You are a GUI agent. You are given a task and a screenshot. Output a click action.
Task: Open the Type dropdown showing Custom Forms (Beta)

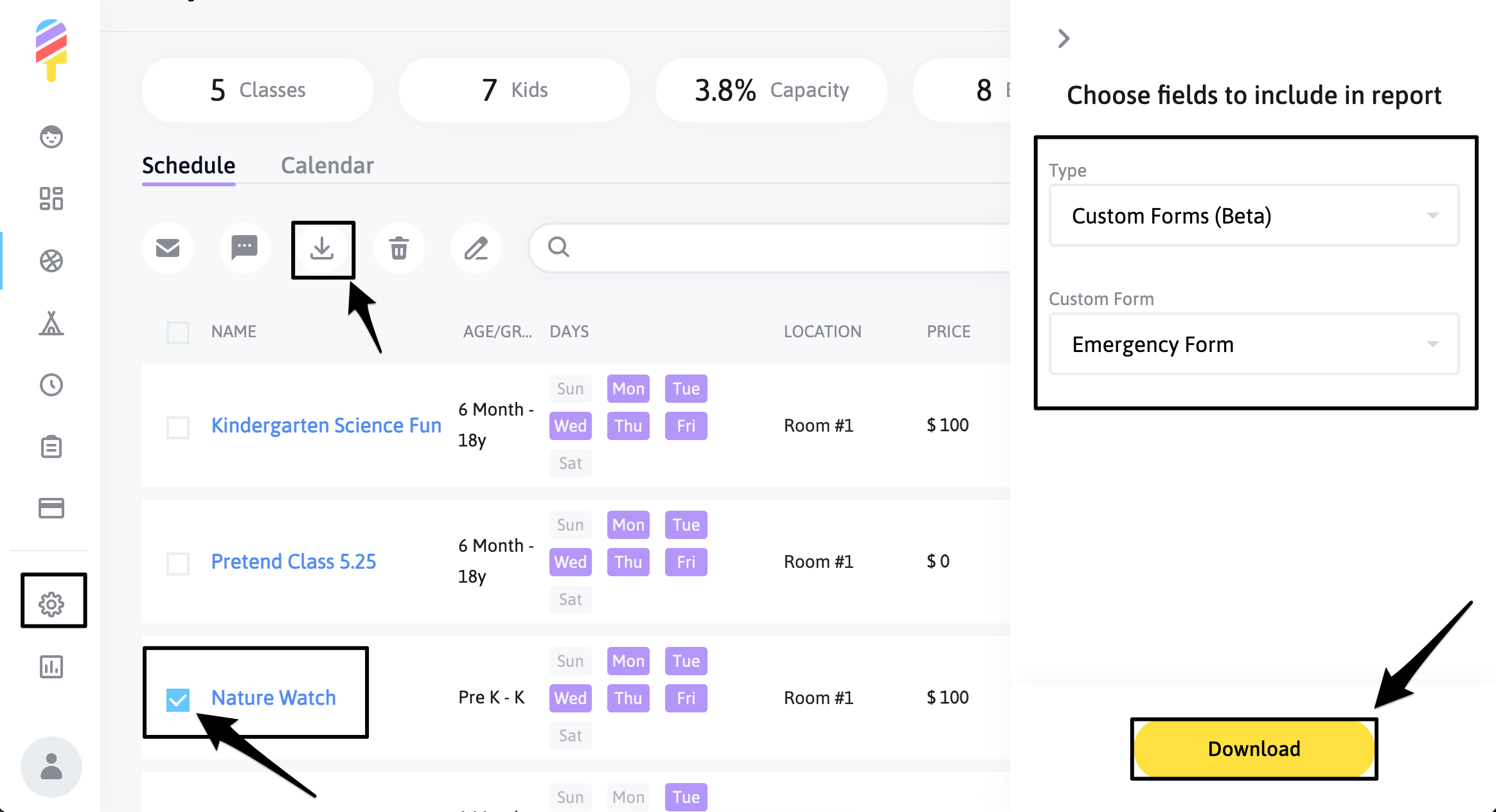click(1253, 216)
